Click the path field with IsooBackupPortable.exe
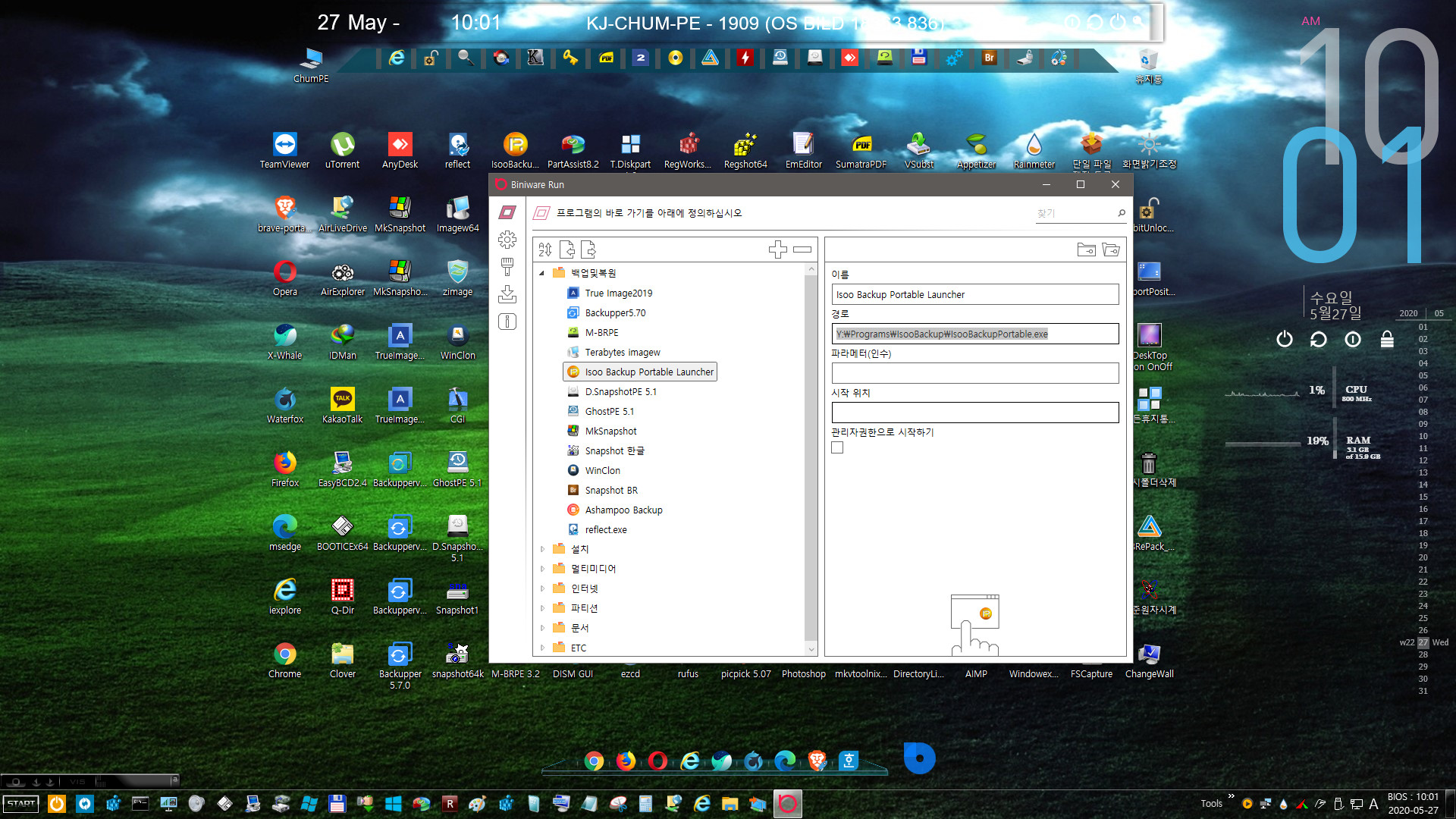Image resolution: width=1456 pixels, height=819 pixels. pos(975,334)
